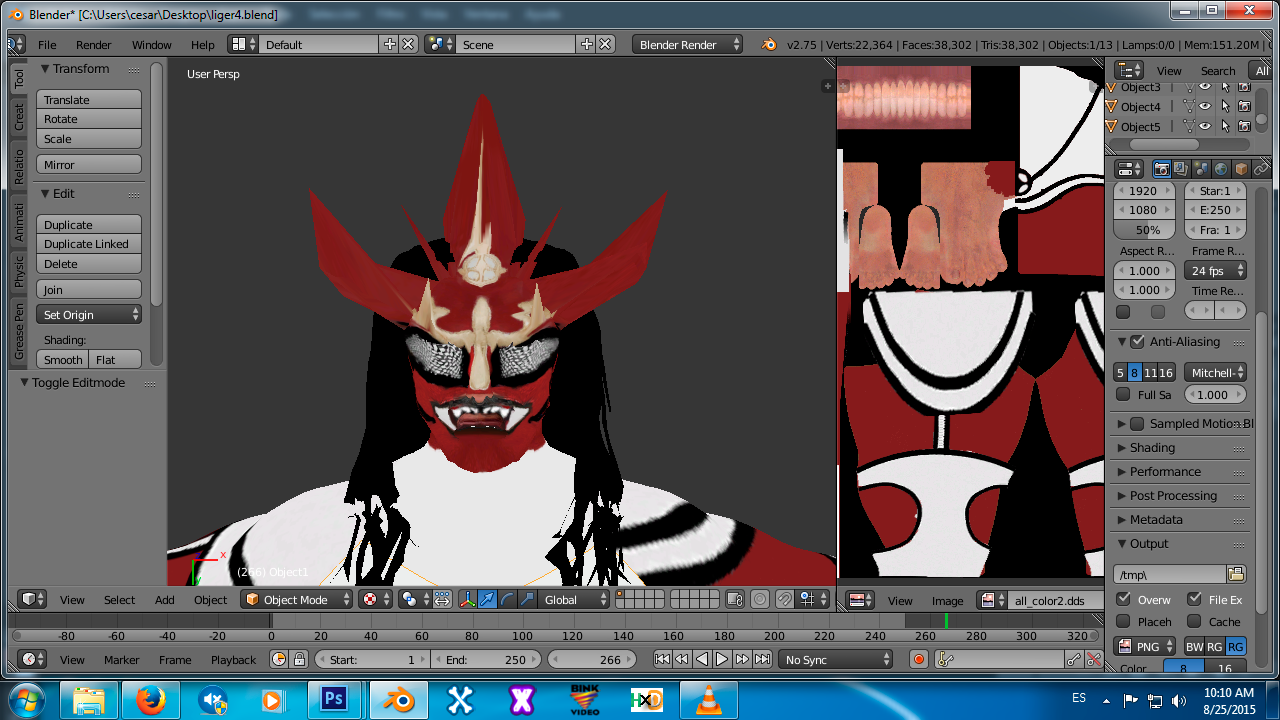Open the PNG file format dropdown
The image size is (1280, 720).
(x=1145, y=647)
